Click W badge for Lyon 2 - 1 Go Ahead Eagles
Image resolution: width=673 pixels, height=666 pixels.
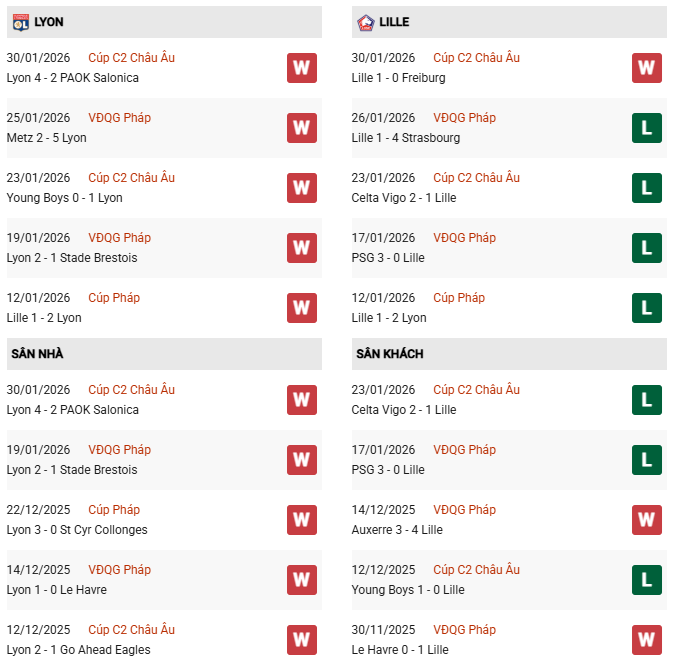tap(302, 640)
